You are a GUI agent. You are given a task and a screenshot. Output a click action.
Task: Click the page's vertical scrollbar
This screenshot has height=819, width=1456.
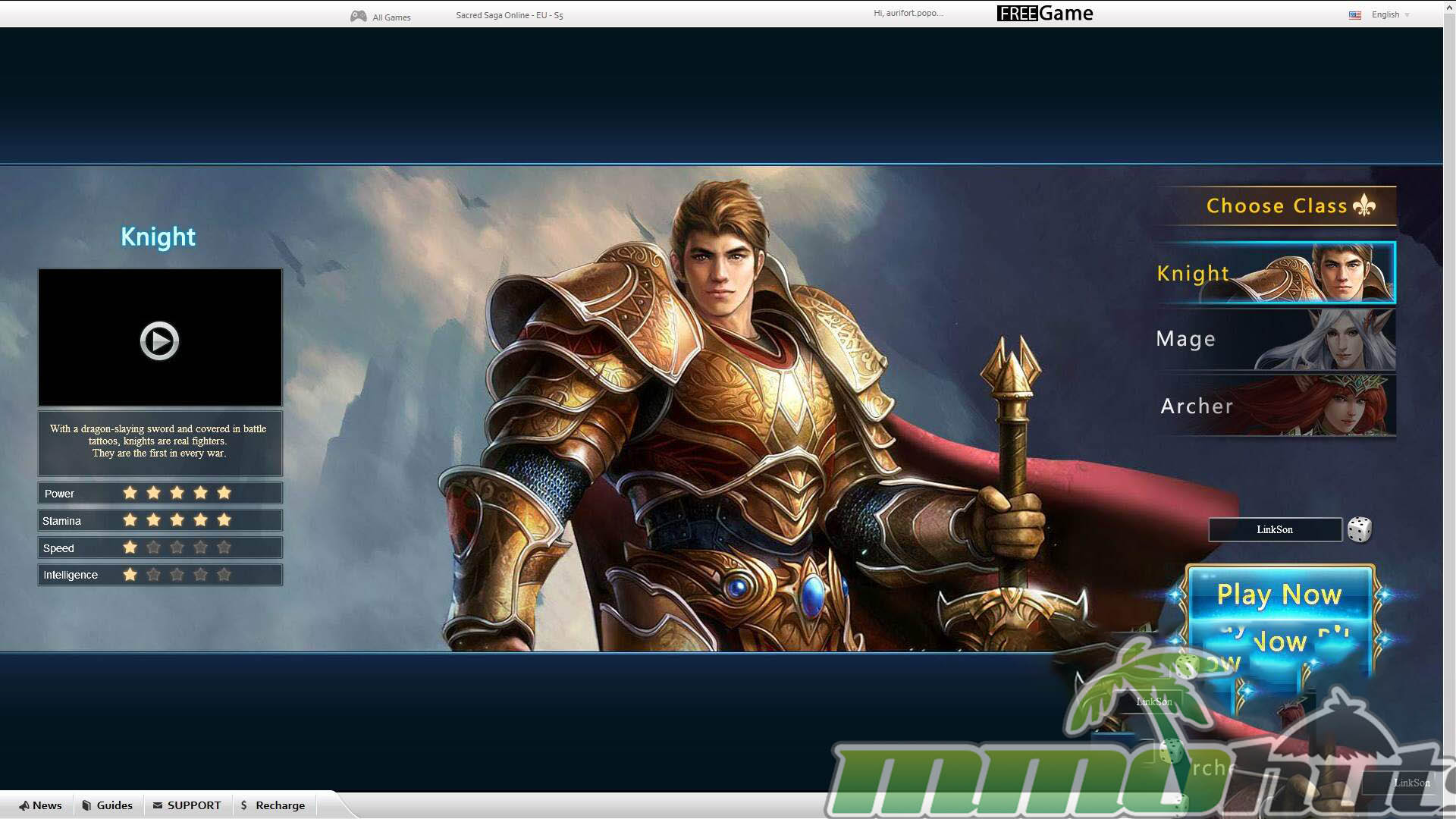pos(1449,379)
